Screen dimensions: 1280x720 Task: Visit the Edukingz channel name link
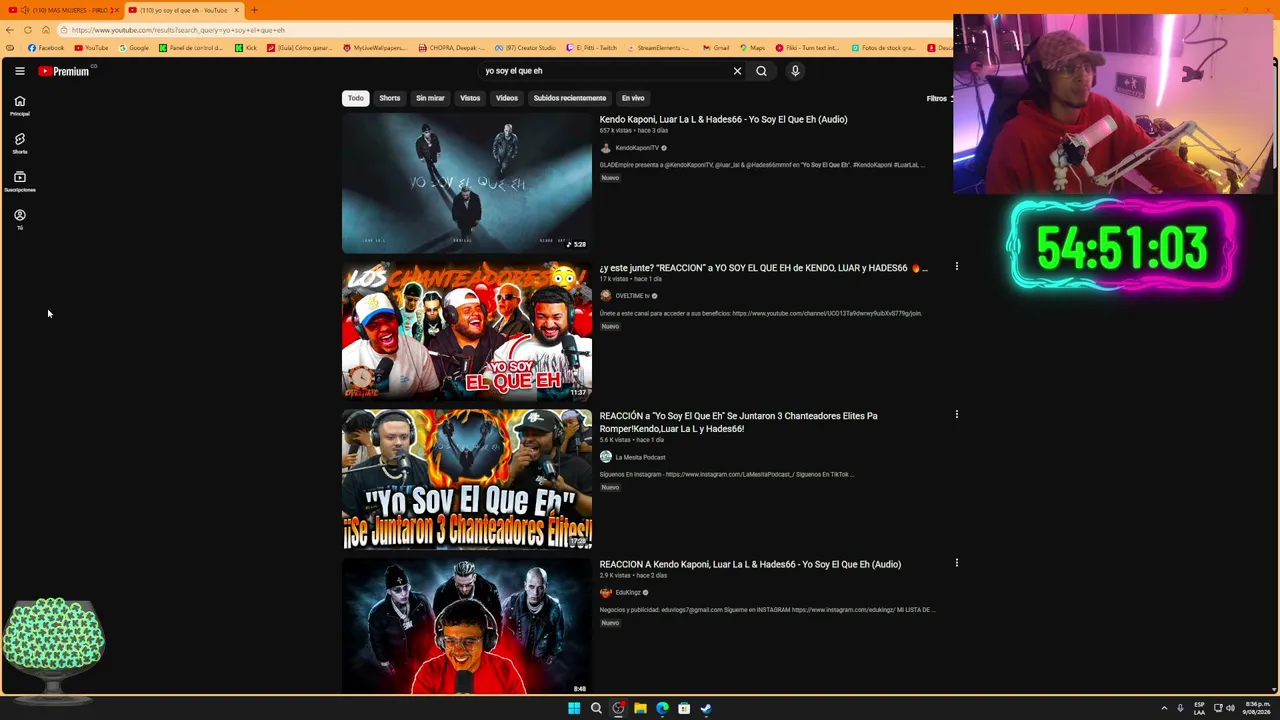[628, 592]
